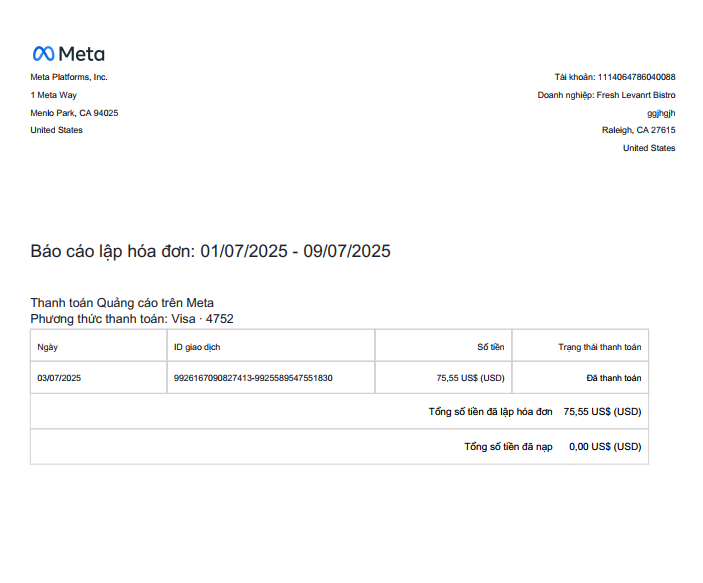Select account number 'Tài khoản: 1114064786040088'

click(615, 77)
